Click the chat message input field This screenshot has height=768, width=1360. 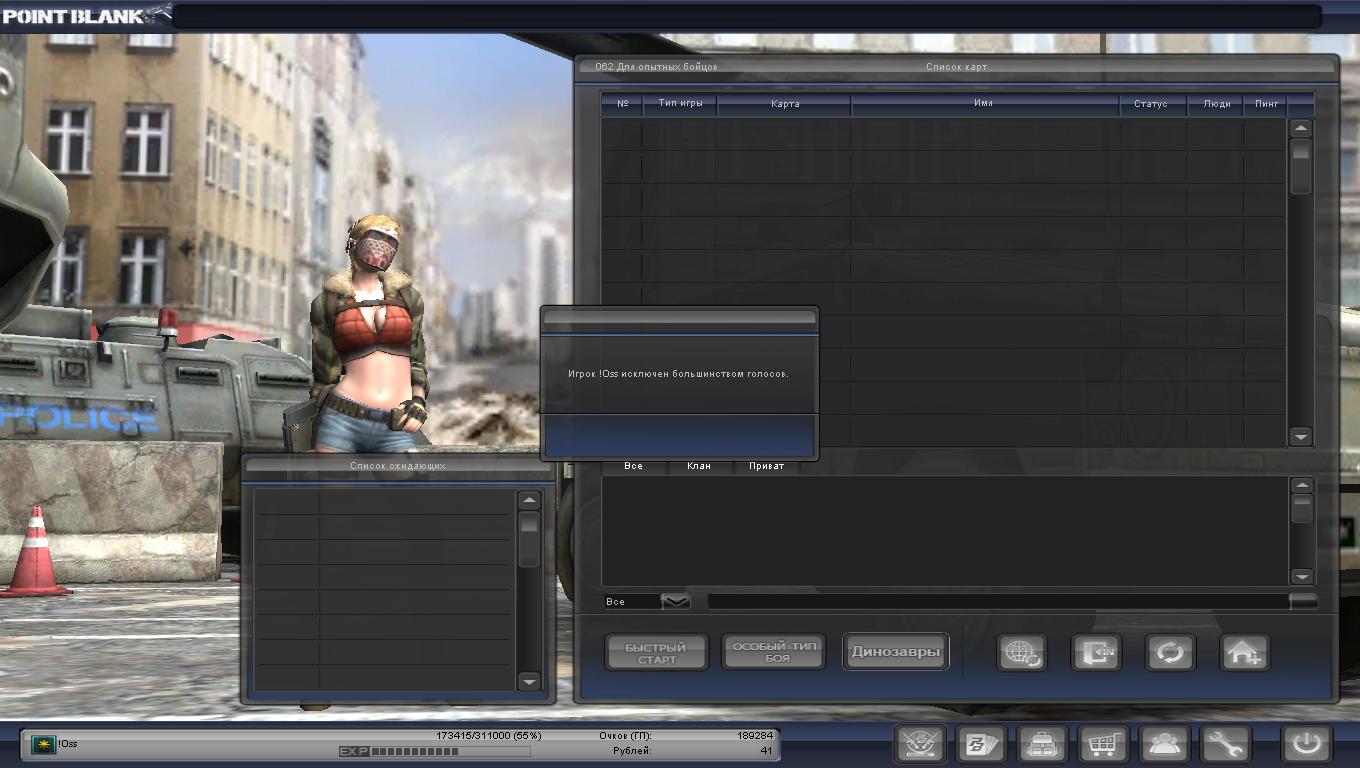(997, 601)
